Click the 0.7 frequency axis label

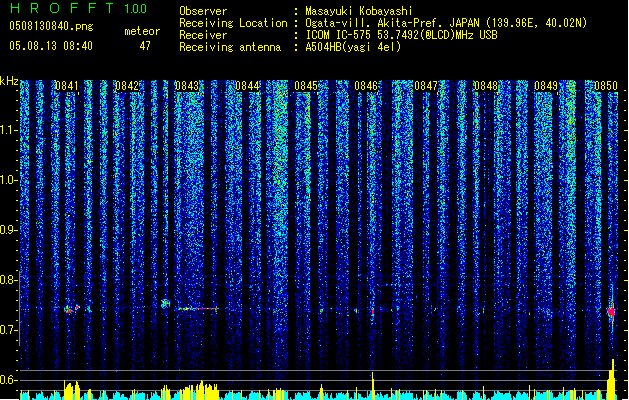pyautogui.click(x=9, y=330)
